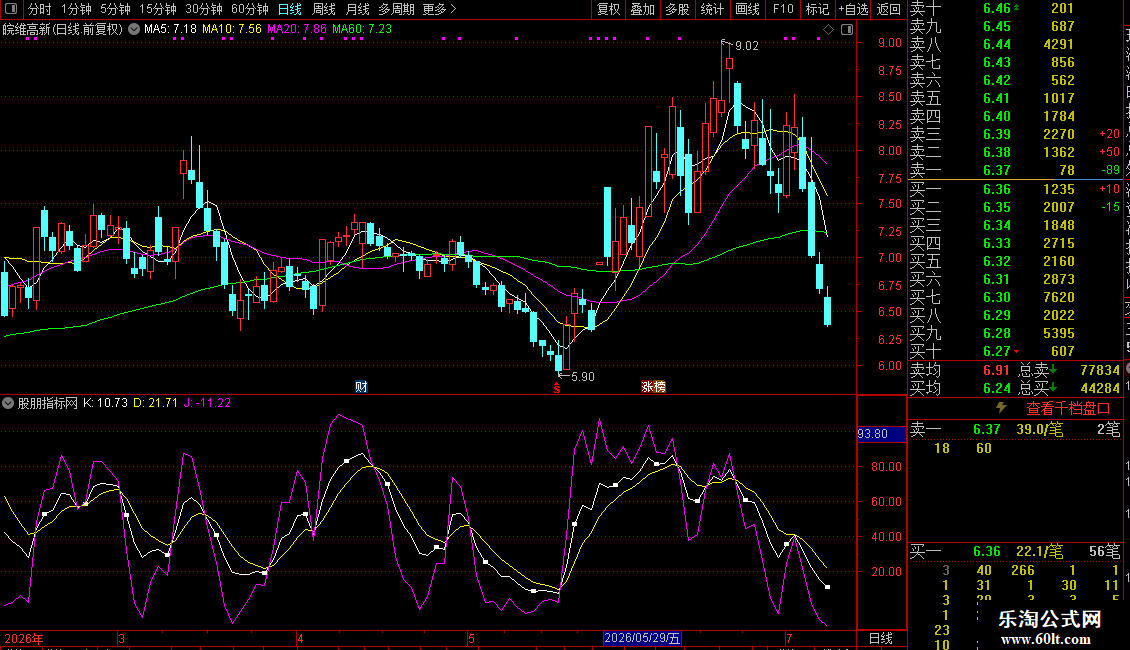Viewport: 1130px width, 650px height.
Task: Click the 总卖 77834 total
Action: pyautogui.click(x=1100, y=370)
